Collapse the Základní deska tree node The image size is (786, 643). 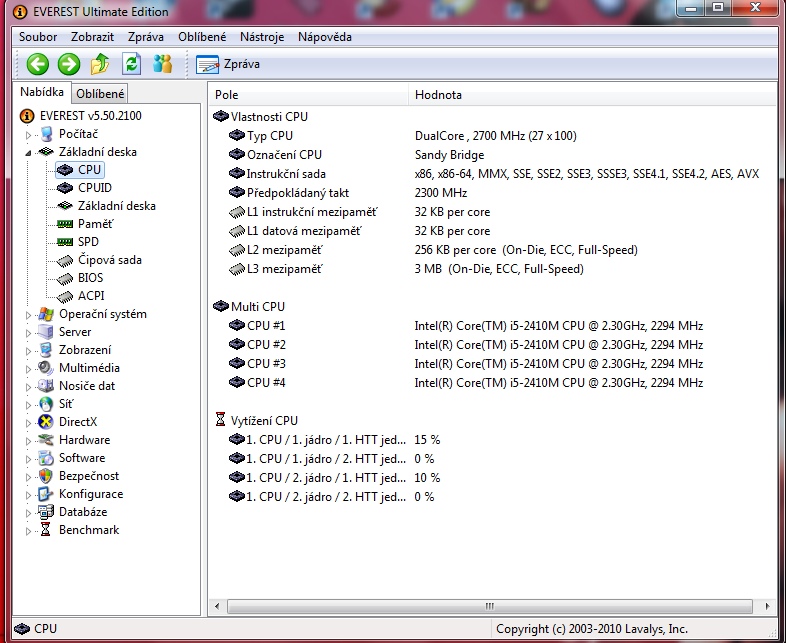pyautogui.click(x=28, y=152)
